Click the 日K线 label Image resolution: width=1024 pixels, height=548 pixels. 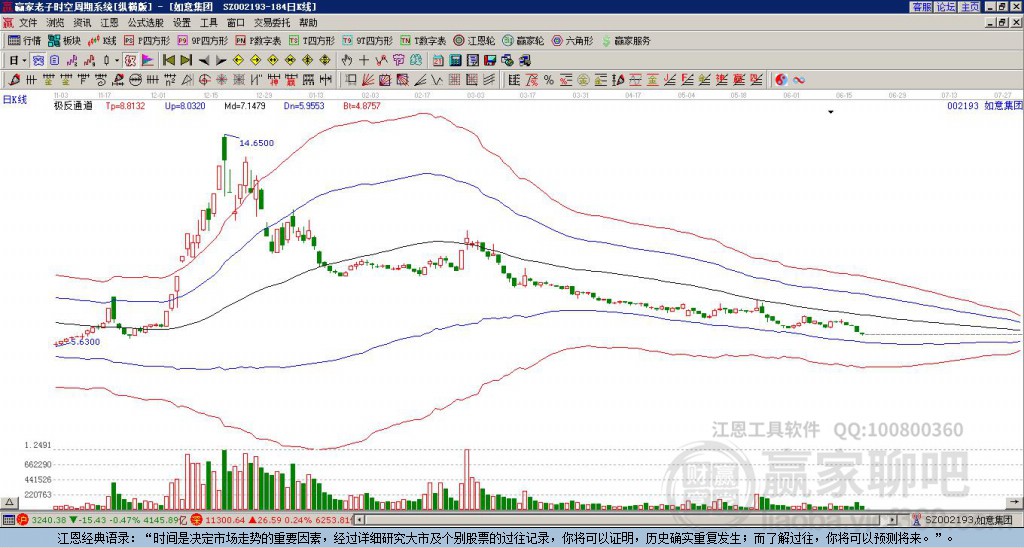[x=15, y=100]
